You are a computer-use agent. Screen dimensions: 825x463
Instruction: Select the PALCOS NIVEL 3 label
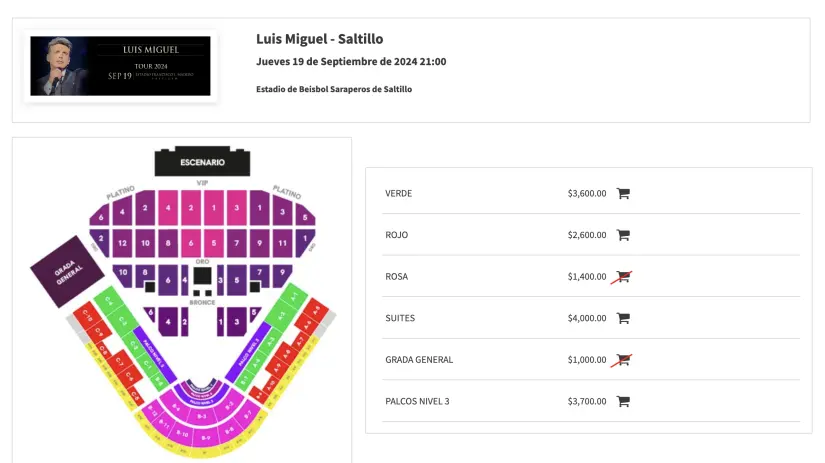pos(417,401)
